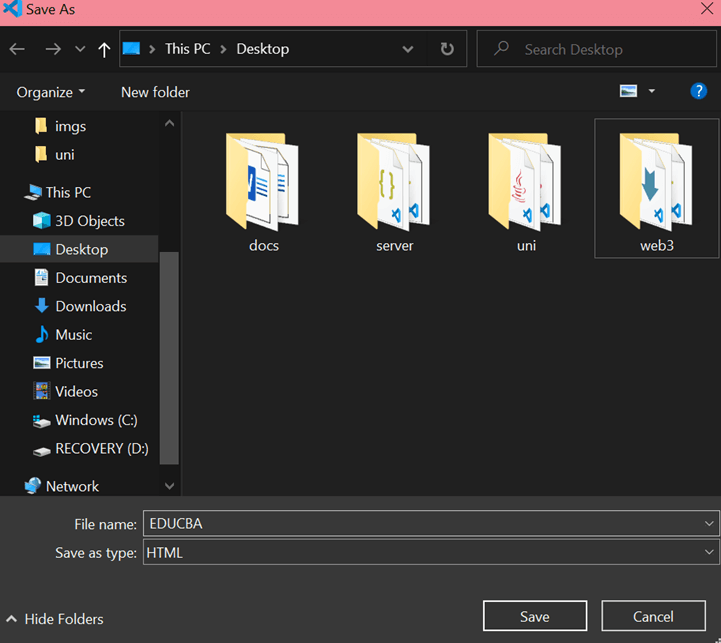Open Music in the sidebar

63,335
